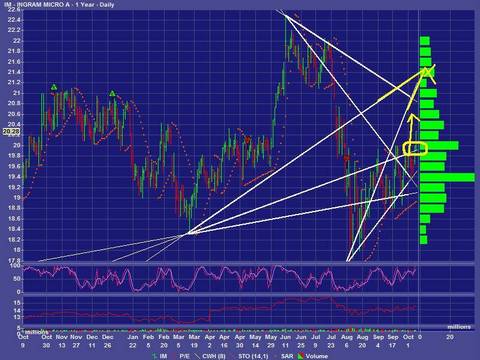480x360 pixels.
Task: Click the red down marker near May 14
Action: coord(247,139)
